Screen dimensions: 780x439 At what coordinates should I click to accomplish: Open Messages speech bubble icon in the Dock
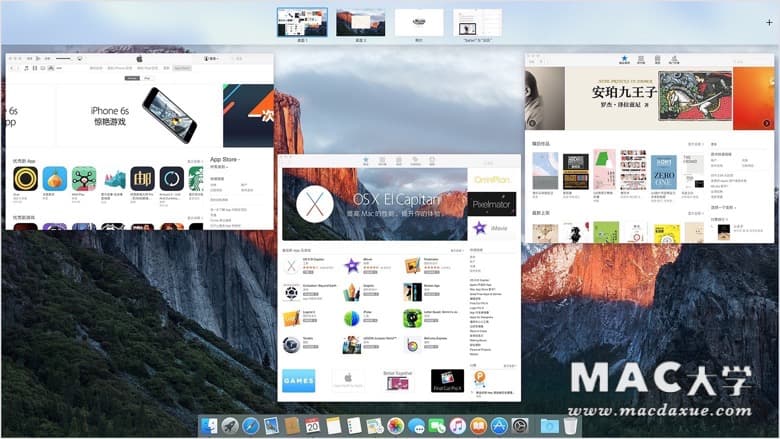pyautogui.click(x=416, y=426)
